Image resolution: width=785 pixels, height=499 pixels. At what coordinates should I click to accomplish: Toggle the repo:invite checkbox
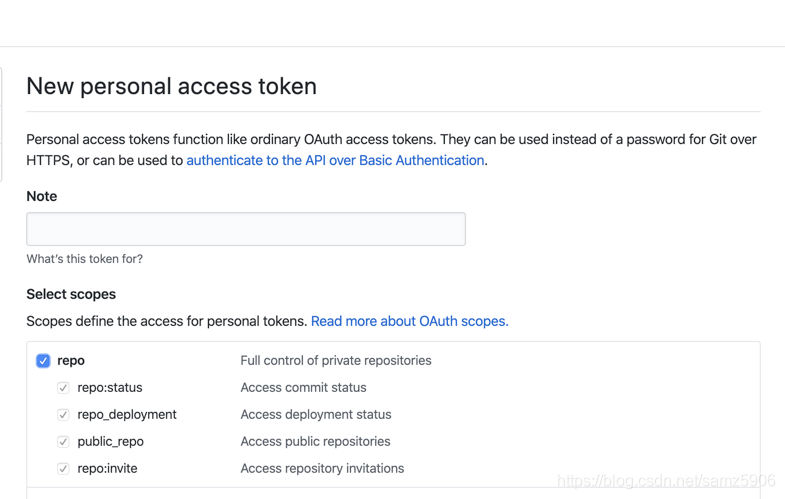[x=63, y=469]
